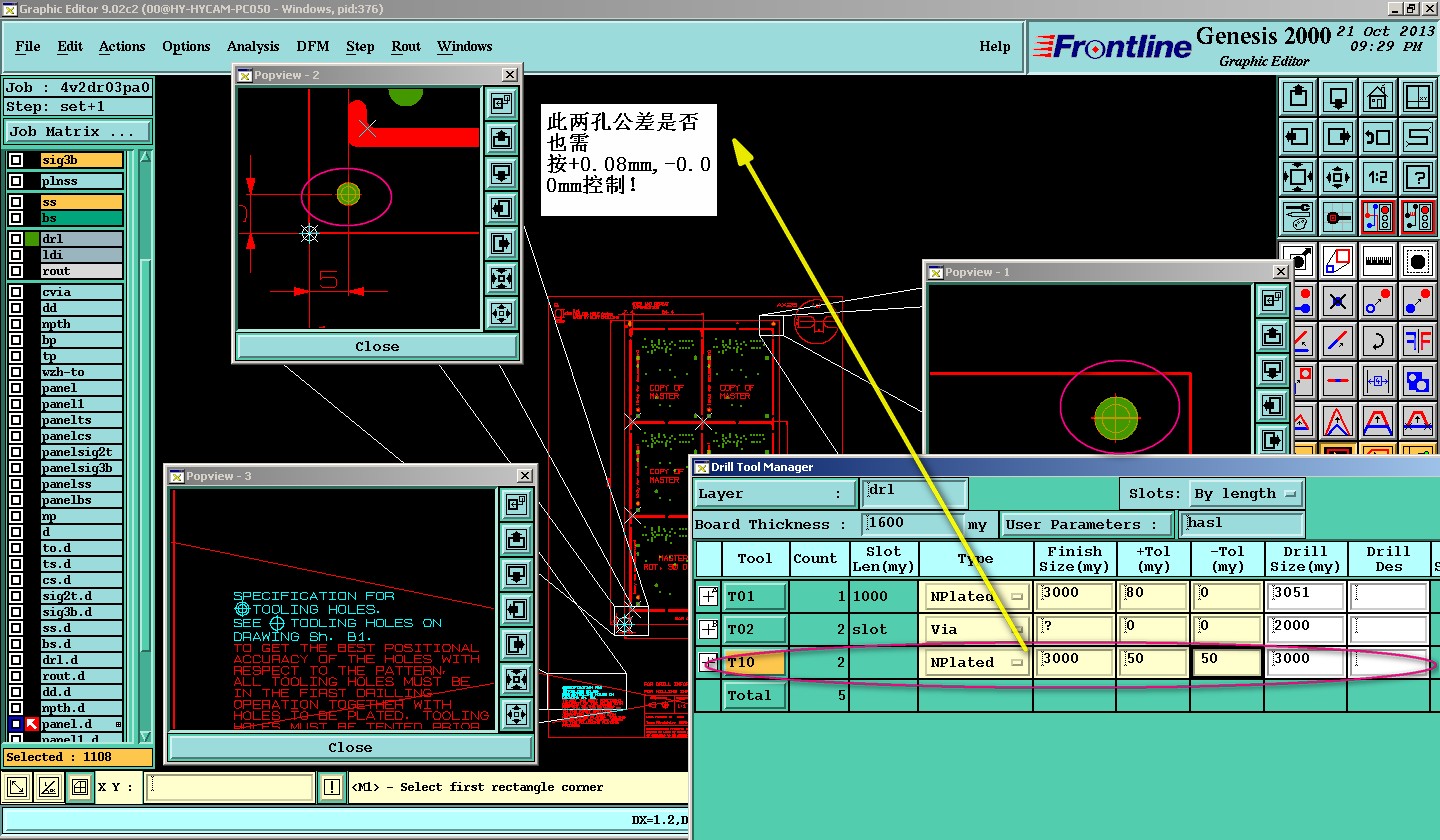
Task: Select the 1:2 zoom scale icon
Action: coord(1377,177)
